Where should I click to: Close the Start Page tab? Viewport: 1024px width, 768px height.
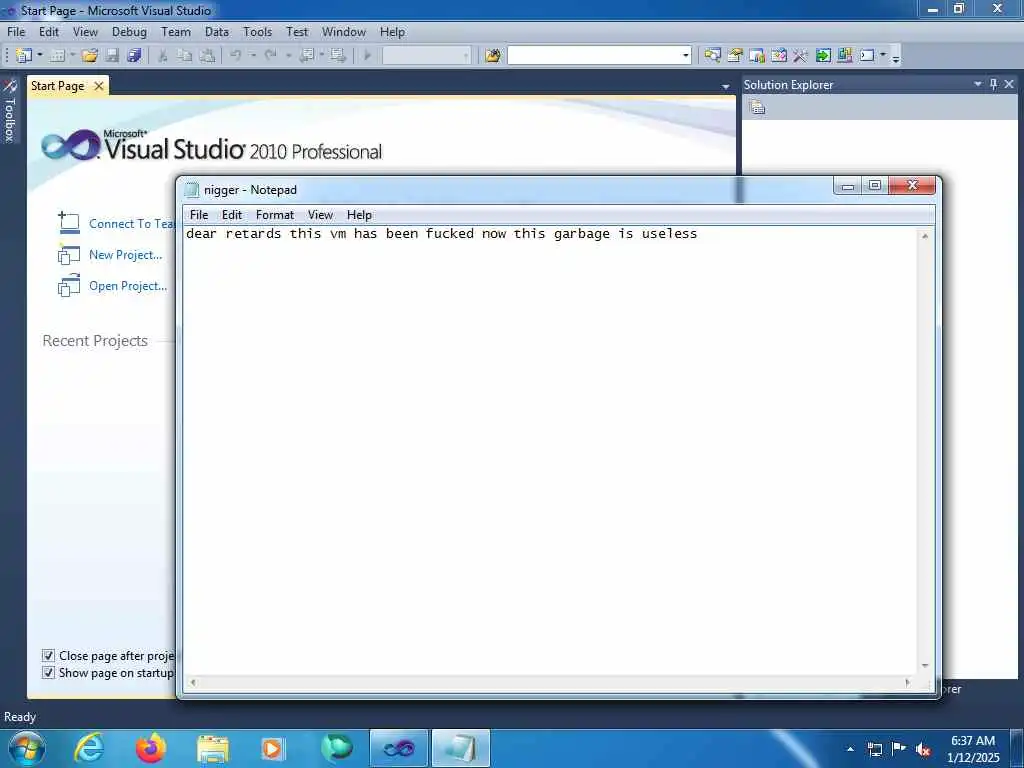point(99,86)
